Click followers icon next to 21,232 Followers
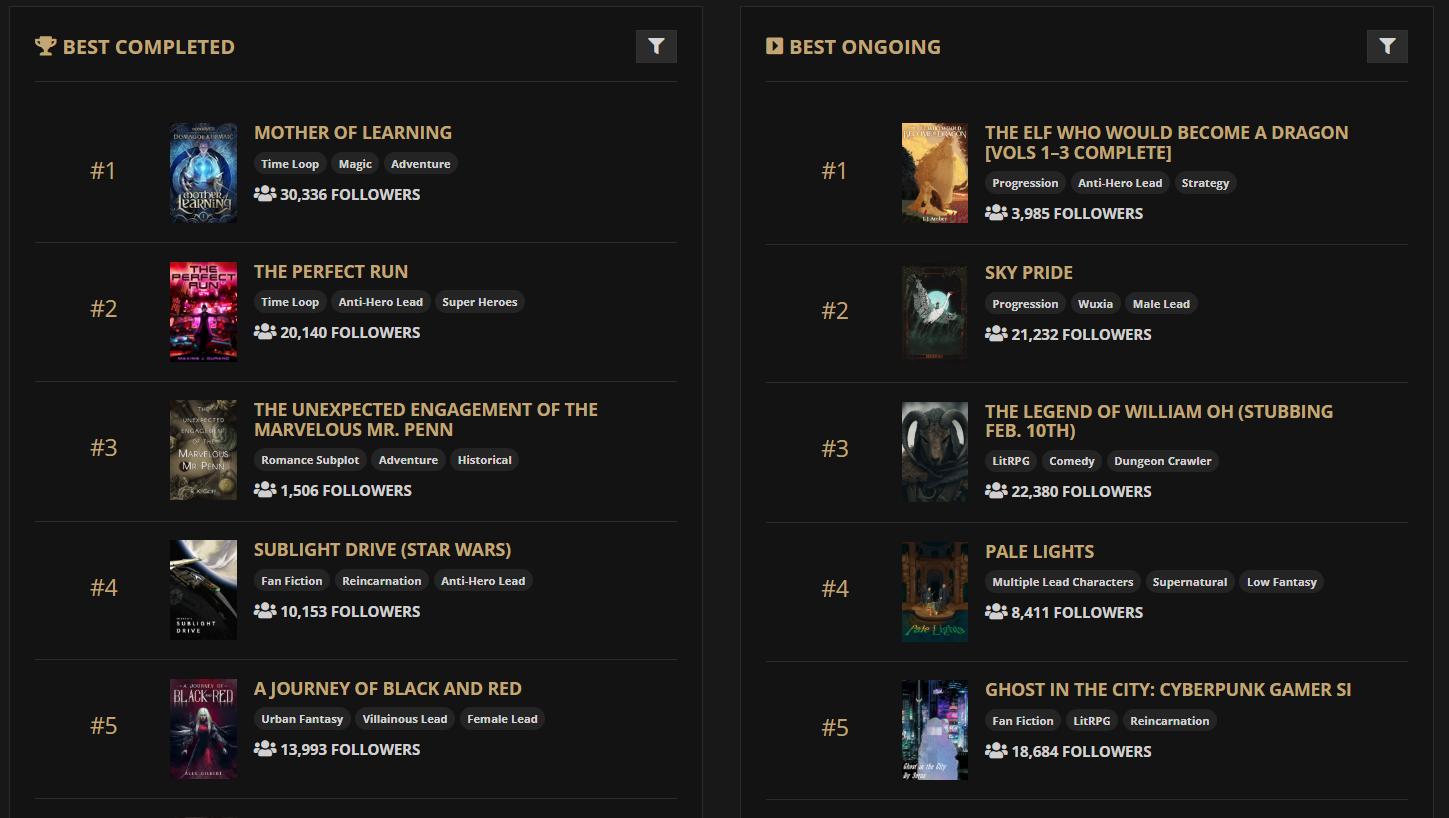Image resolution: width=1449 pixels, height=818 pixels. (x=996, y=334)
